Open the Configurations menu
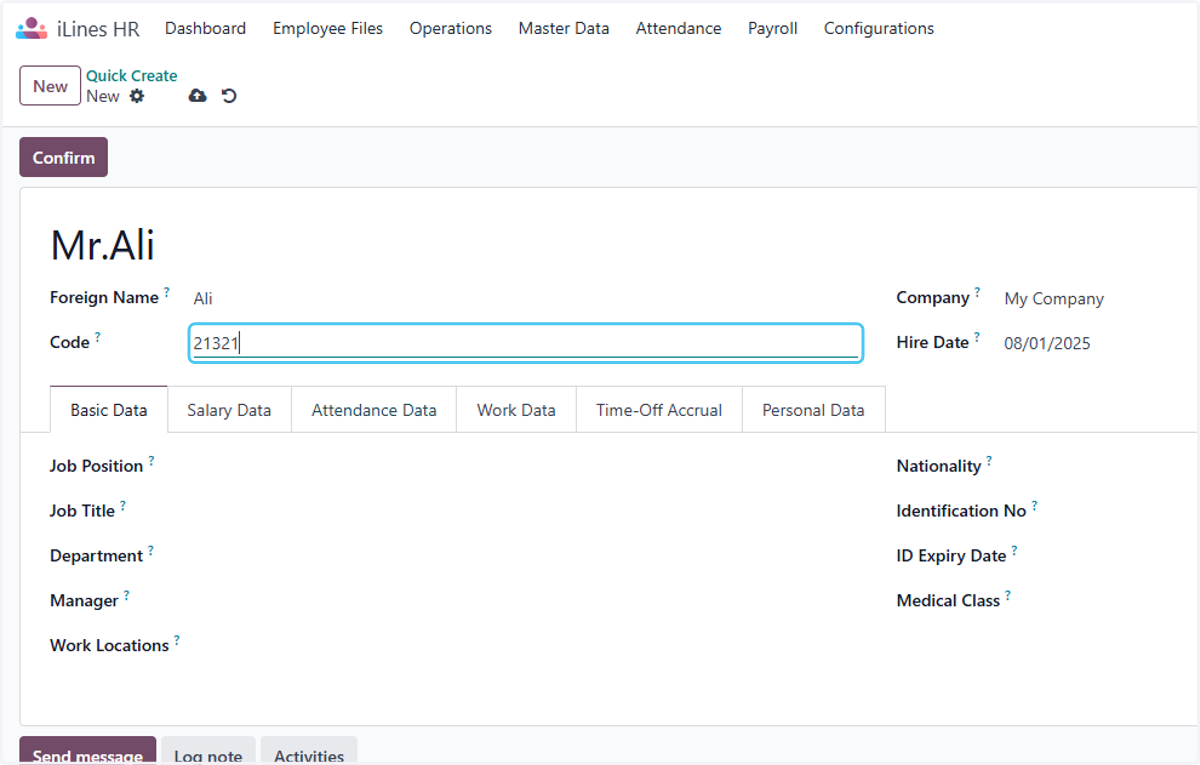Viewport: 1200px width, 765px height. tap(879, 29)
